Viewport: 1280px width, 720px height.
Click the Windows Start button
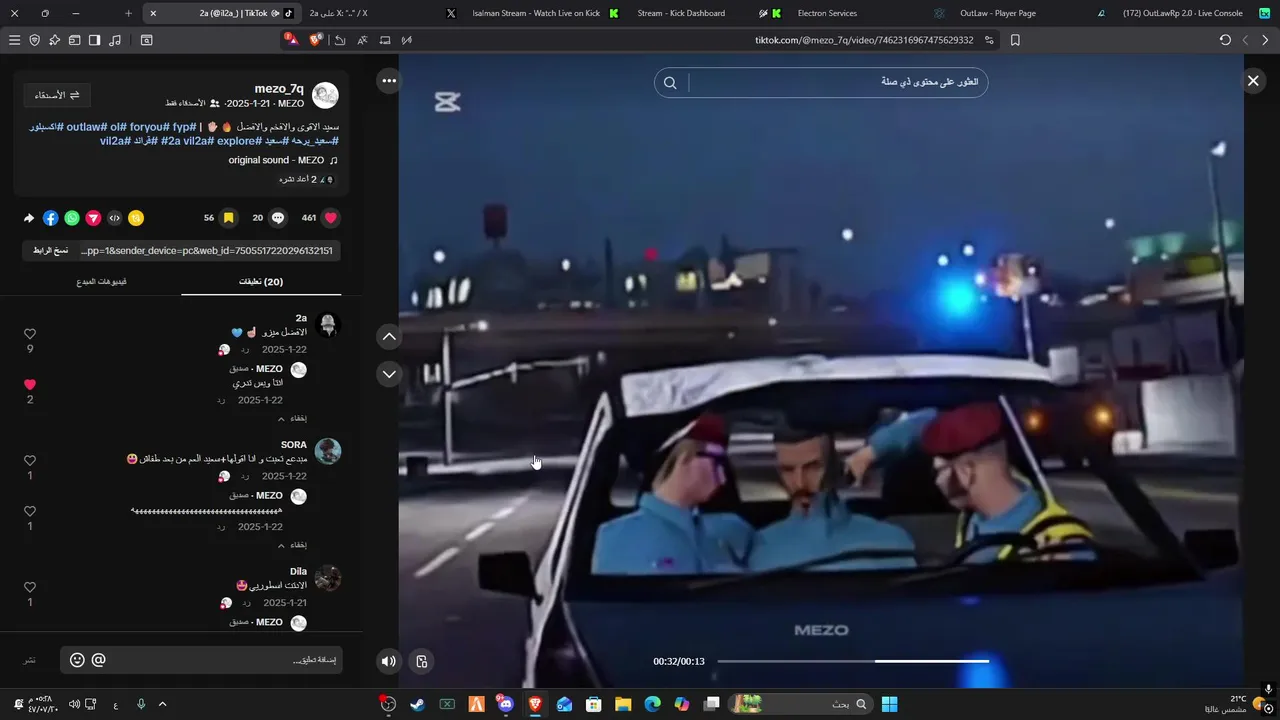click(889, 704)
